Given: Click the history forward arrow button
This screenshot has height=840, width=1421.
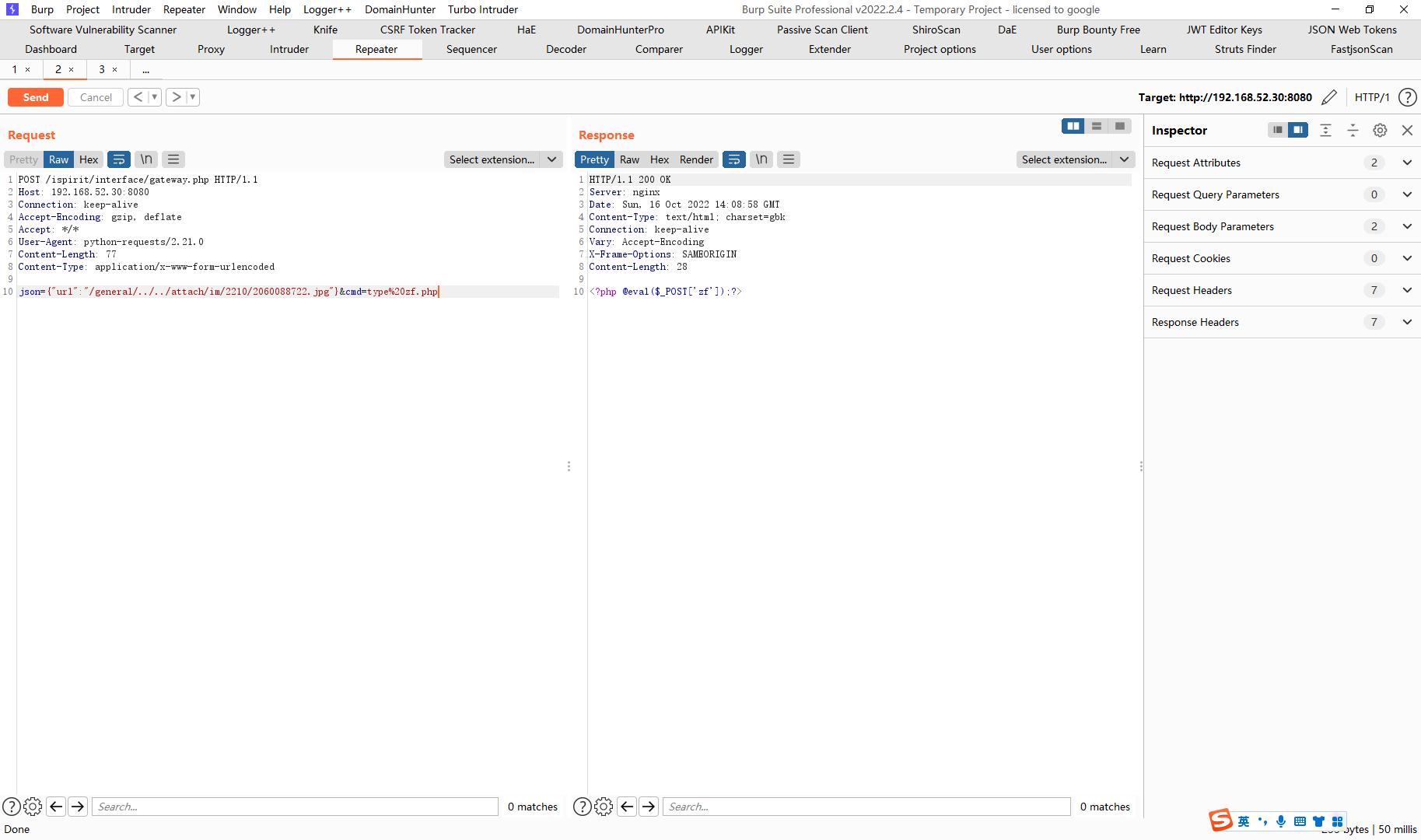Looking at the screenshot, I should tap(177, 97).
